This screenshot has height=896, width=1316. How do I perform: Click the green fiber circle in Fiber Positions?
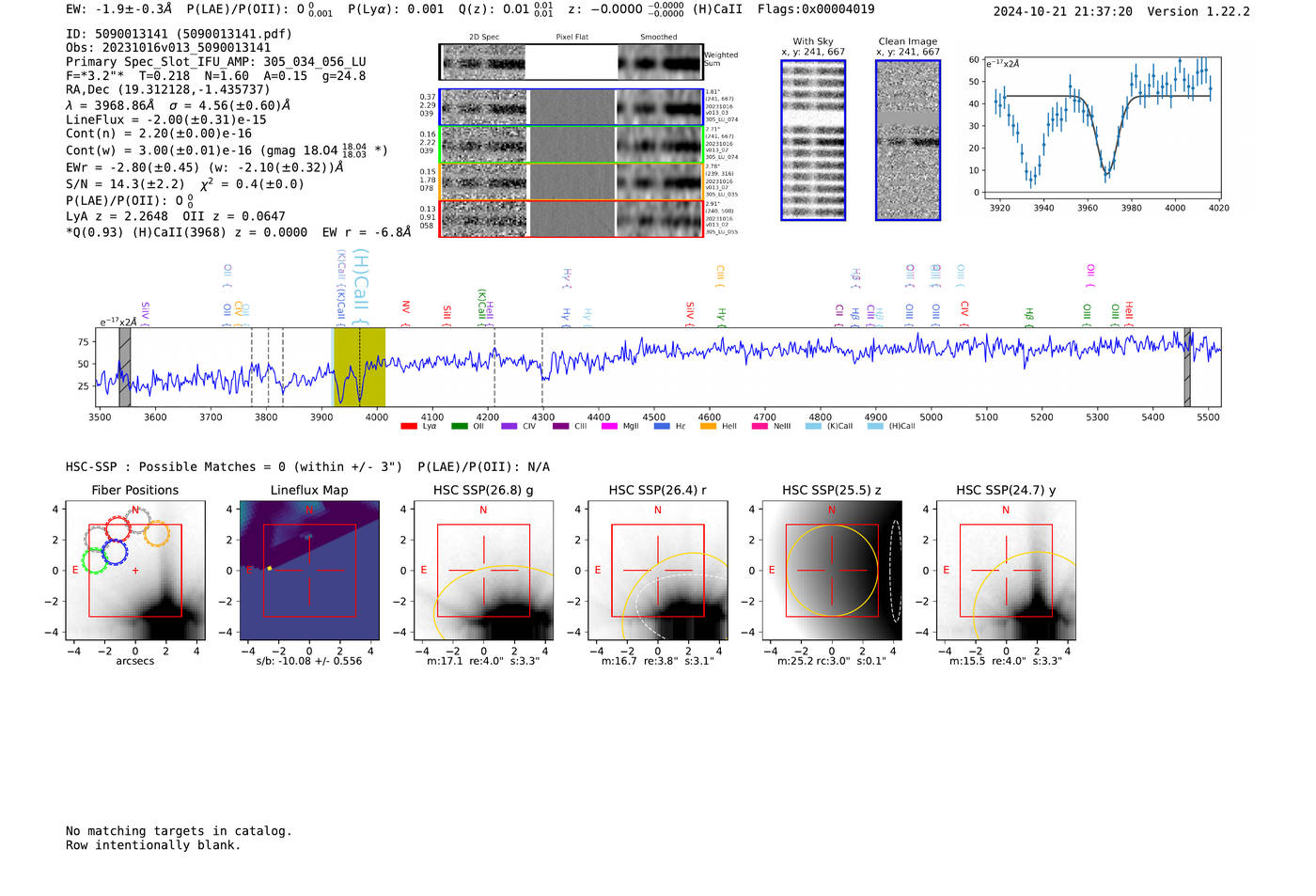pyautogui.click(x=95, y=560)
